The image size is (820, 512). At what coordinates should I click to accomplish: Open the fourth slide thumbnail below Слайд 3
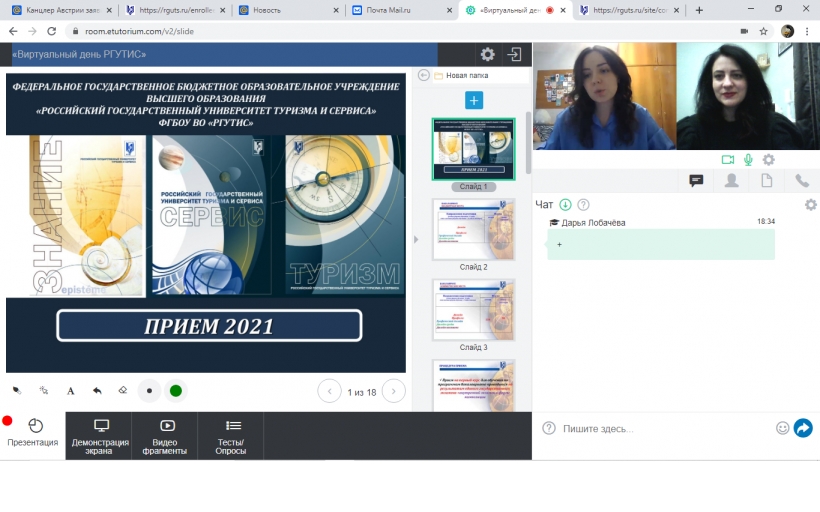click(474, 385)
